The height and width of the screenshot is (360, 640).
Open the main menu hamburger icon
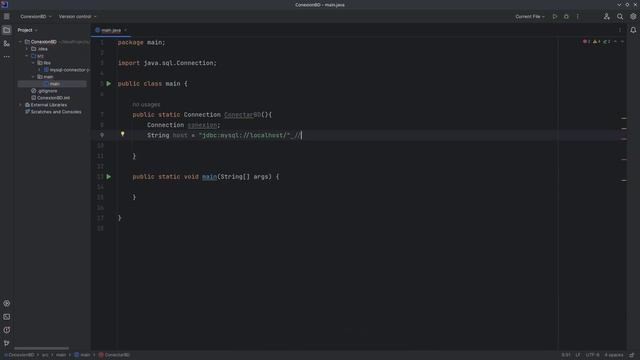coord(7,17)
